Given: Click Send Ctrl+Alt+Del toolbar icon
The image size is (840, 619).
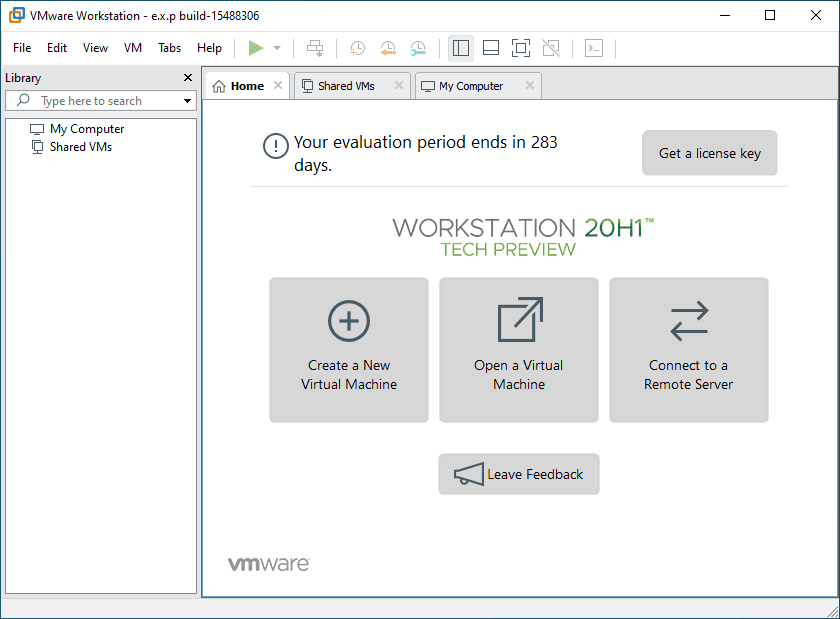Looking at the screenshot, I should tap(315, 48).
